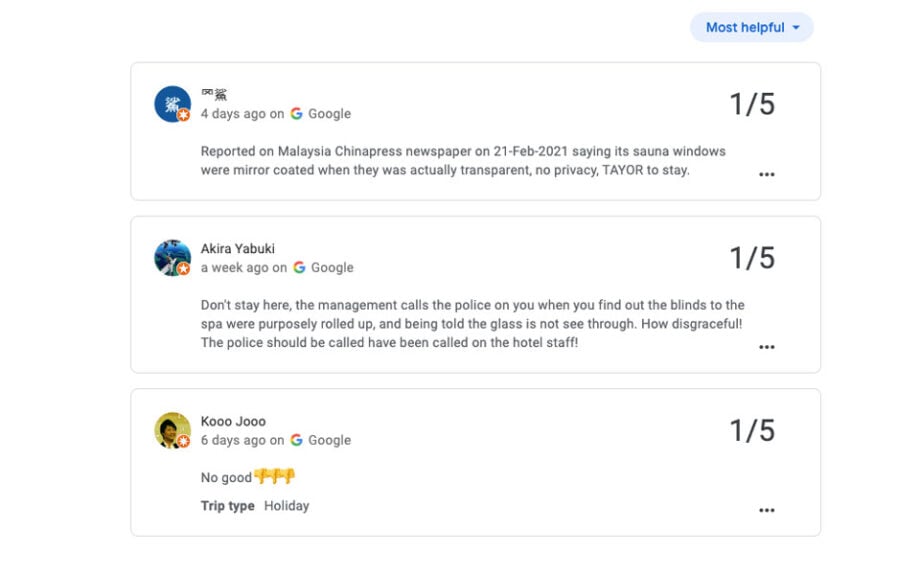Click the thumbs-down emojis in the No good review
The width and height of the screenshot is (920, 575).
275,476
